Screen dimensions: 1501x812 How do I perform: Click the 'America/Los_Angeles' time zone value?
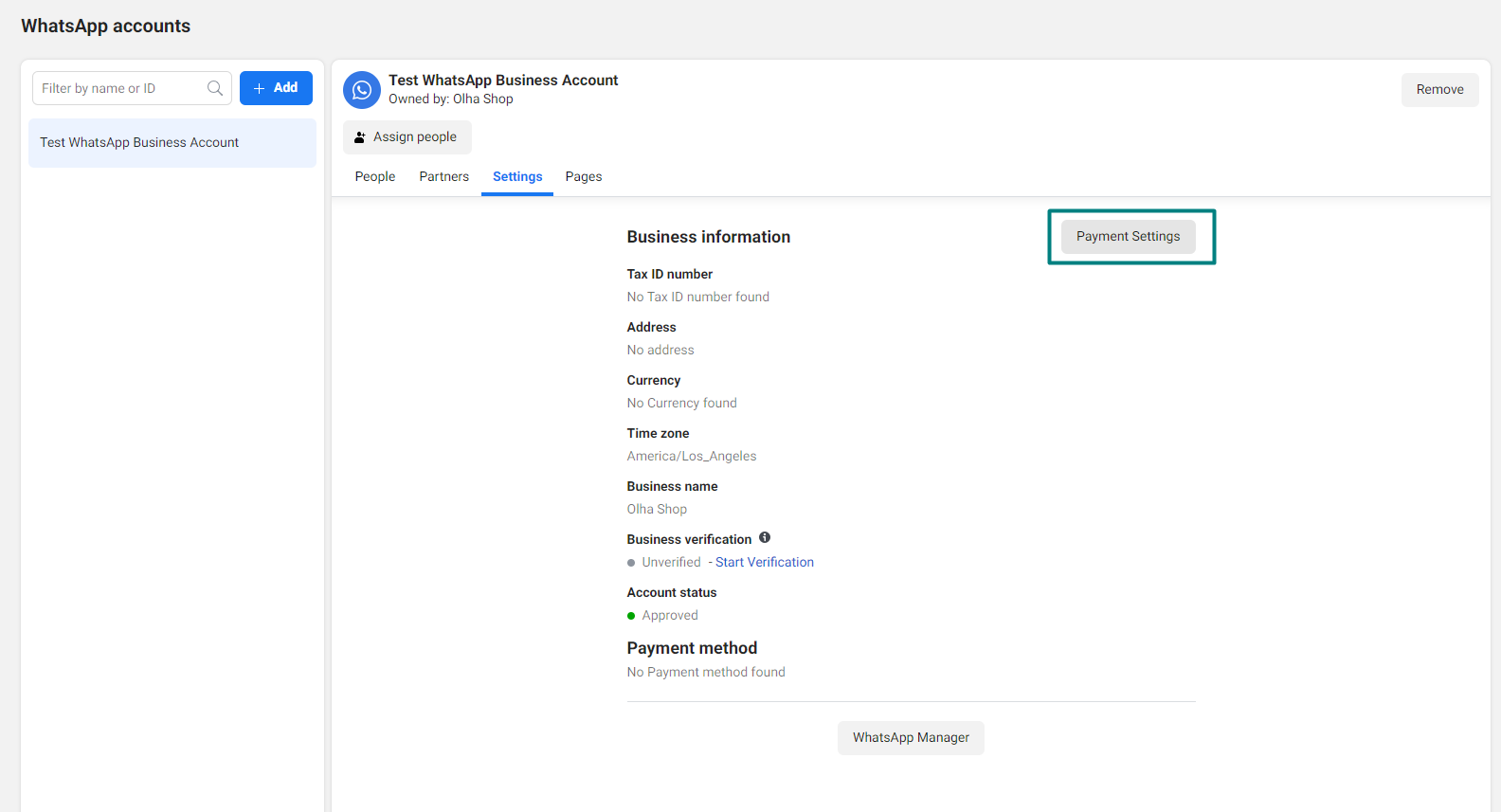coord(692,456)
